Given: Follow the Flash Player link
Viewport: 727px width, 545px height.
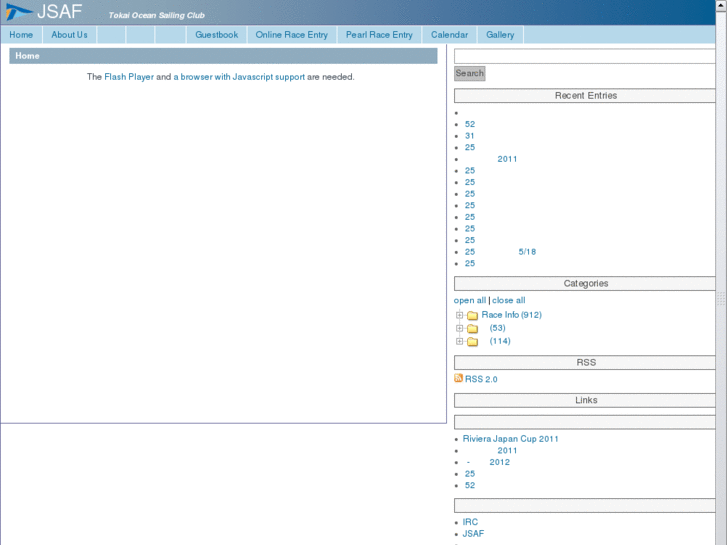Looking at the screenshot, I should [x=129, y=77].
